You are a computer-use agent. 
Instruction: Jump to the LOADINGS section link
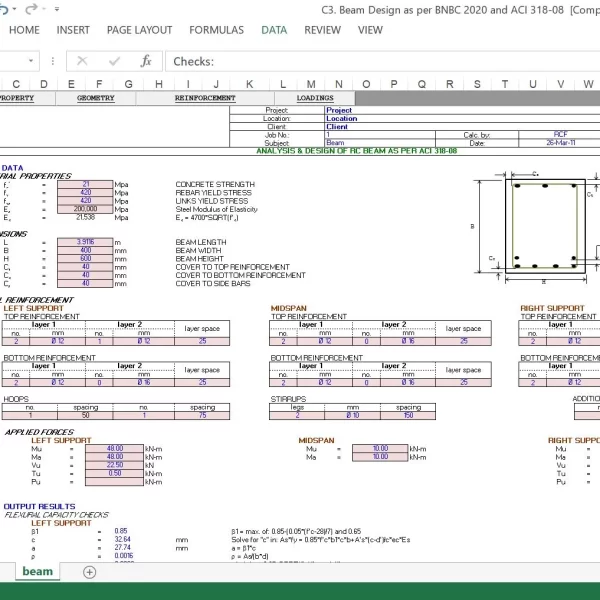tap(315, 98)
